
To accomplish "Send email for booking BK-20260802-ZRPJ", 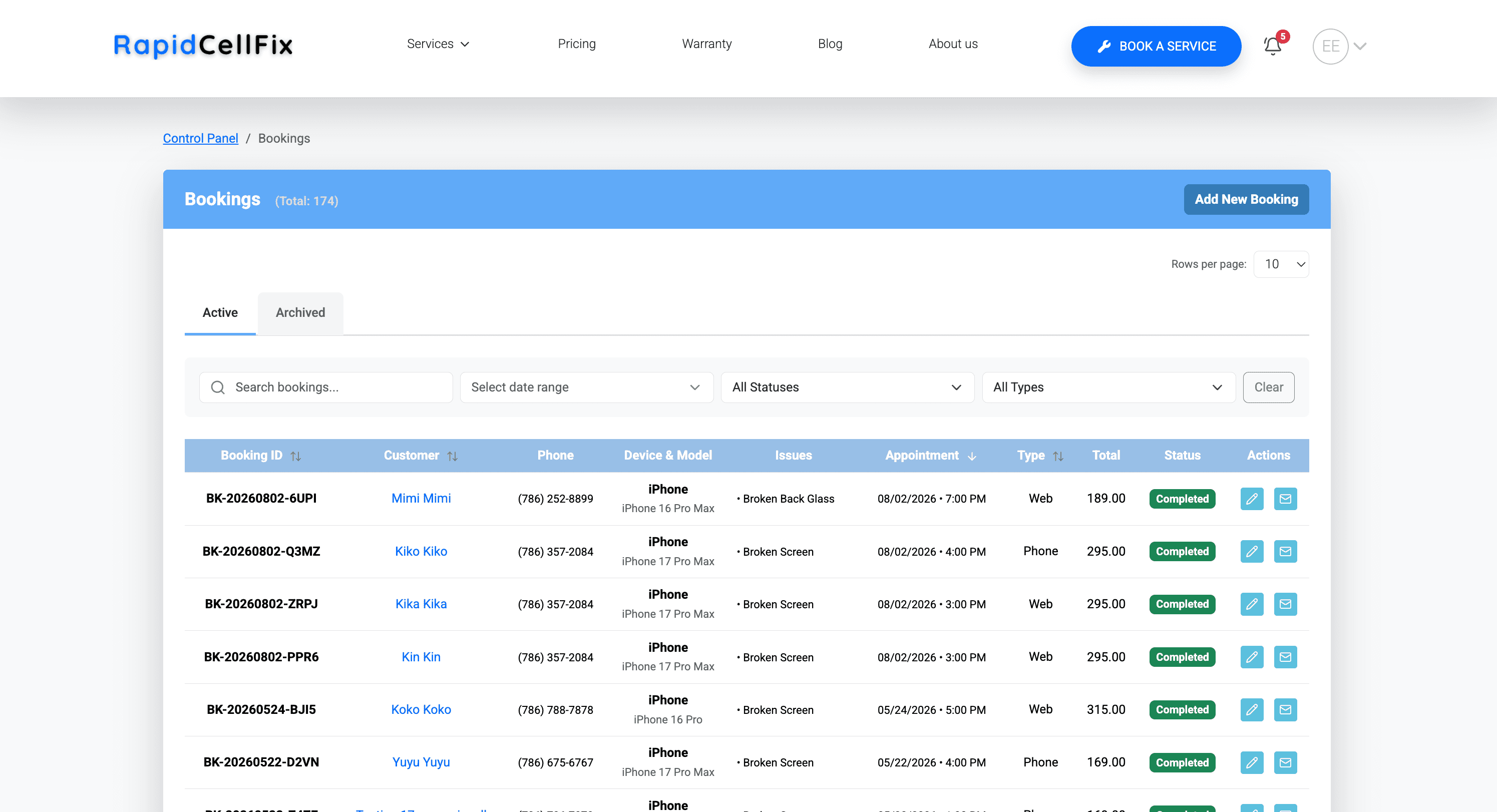I will (x=1286, y=604).
